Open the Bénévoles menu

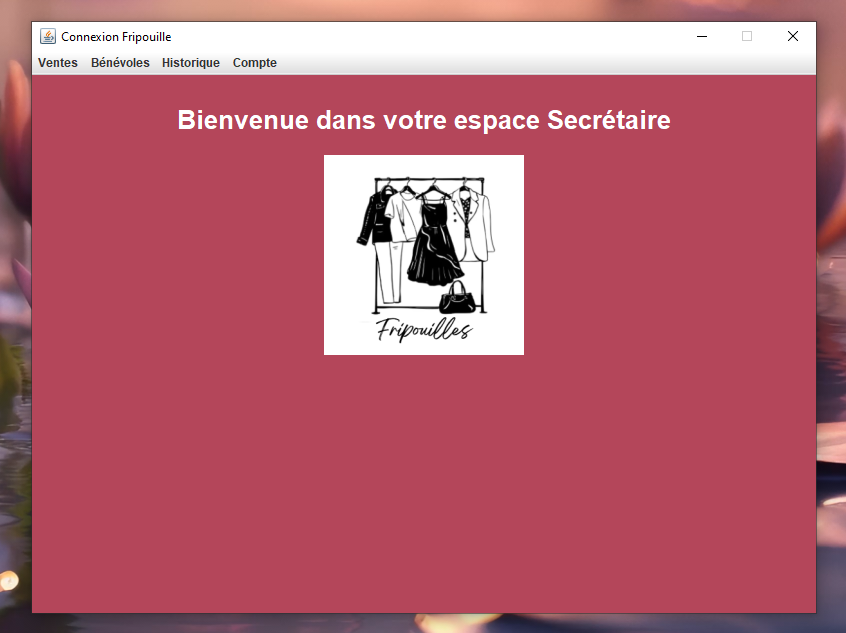point(120,62)
